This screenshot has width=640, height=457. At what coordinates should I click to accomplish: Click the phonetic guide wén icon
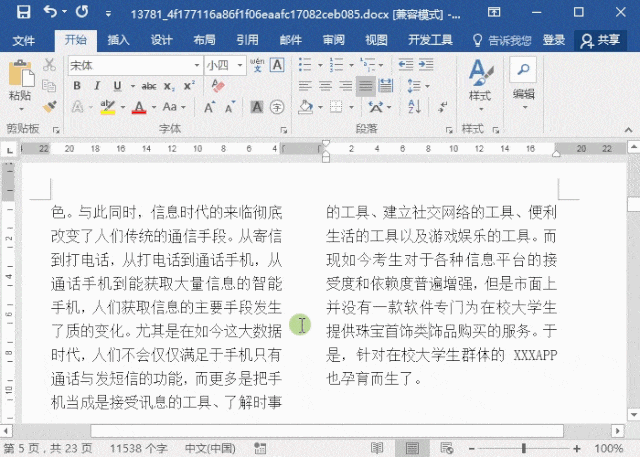[x=257, y=65]
